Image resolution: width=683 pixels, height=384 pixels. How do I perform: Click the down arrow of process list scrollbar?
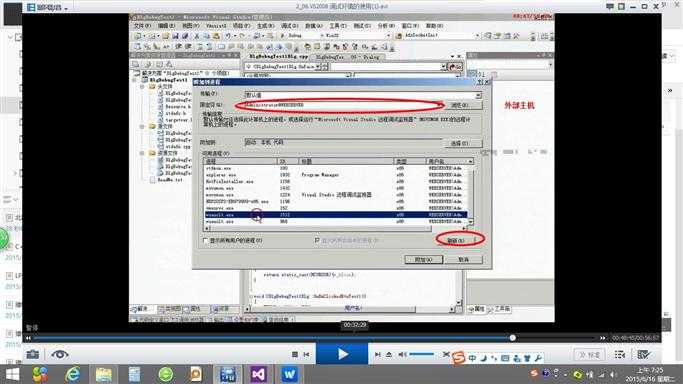tap(470, 222)
